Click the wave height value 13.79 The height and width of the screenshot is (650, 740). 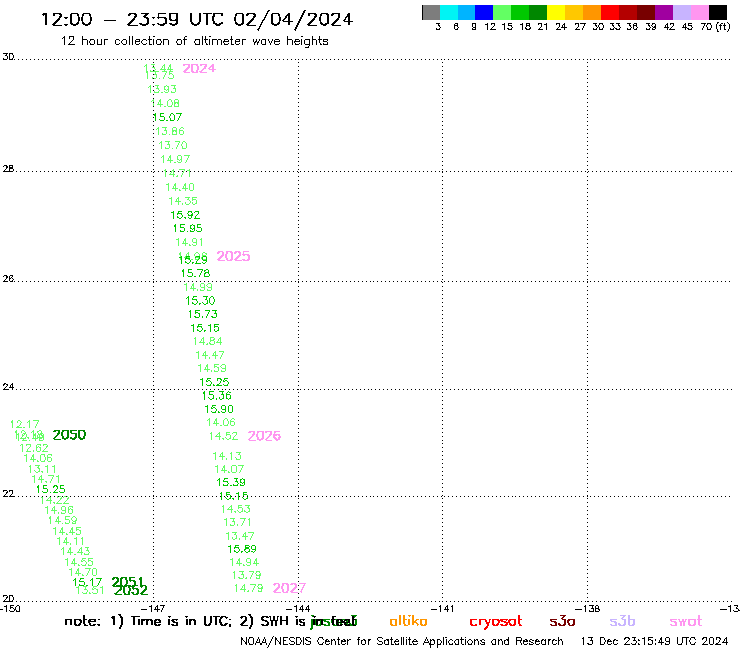click(246, 575)
